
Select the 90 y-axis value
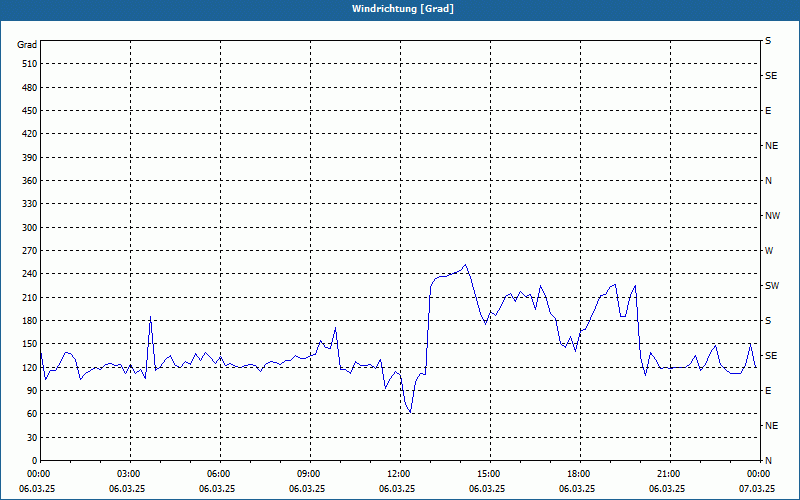tap(32, 391)
